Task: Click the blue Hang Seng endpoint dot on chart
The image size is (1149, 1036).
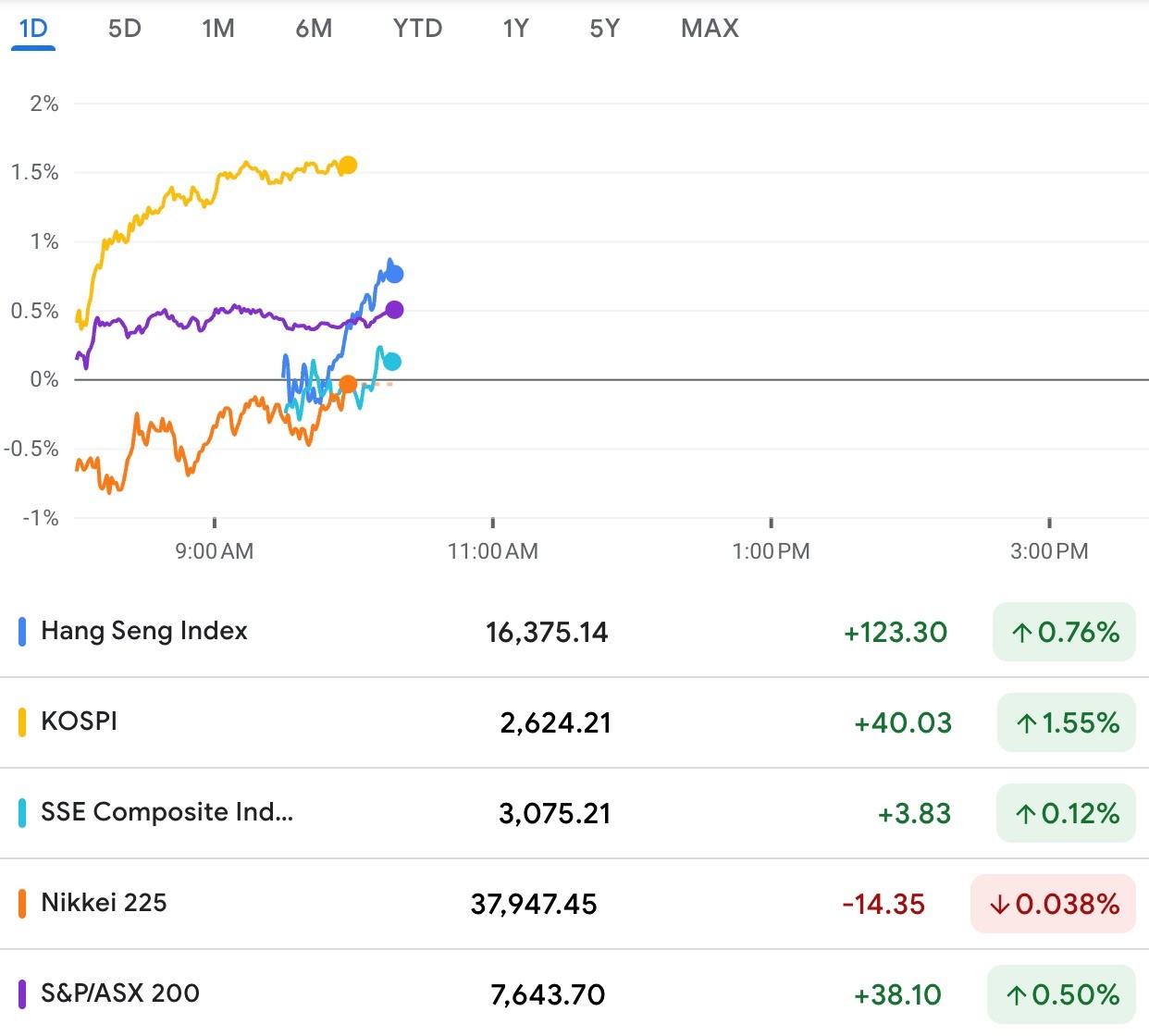Action: pos(395,274)
